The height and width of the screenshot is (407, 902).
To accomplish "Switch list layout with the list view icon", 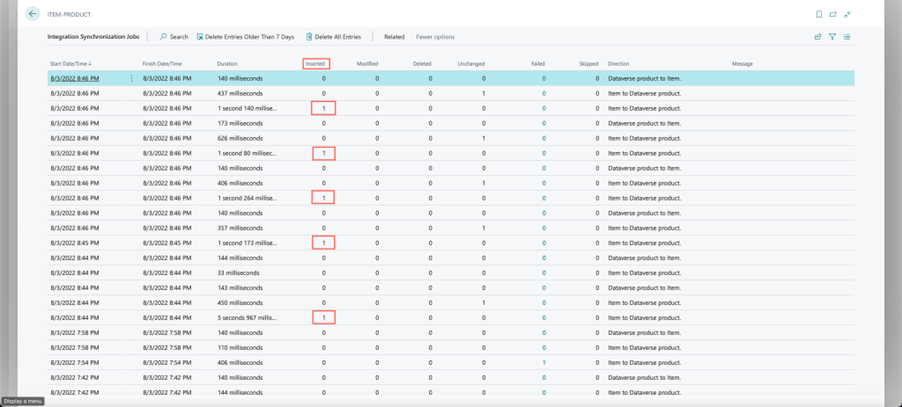I will coord(847,37).
